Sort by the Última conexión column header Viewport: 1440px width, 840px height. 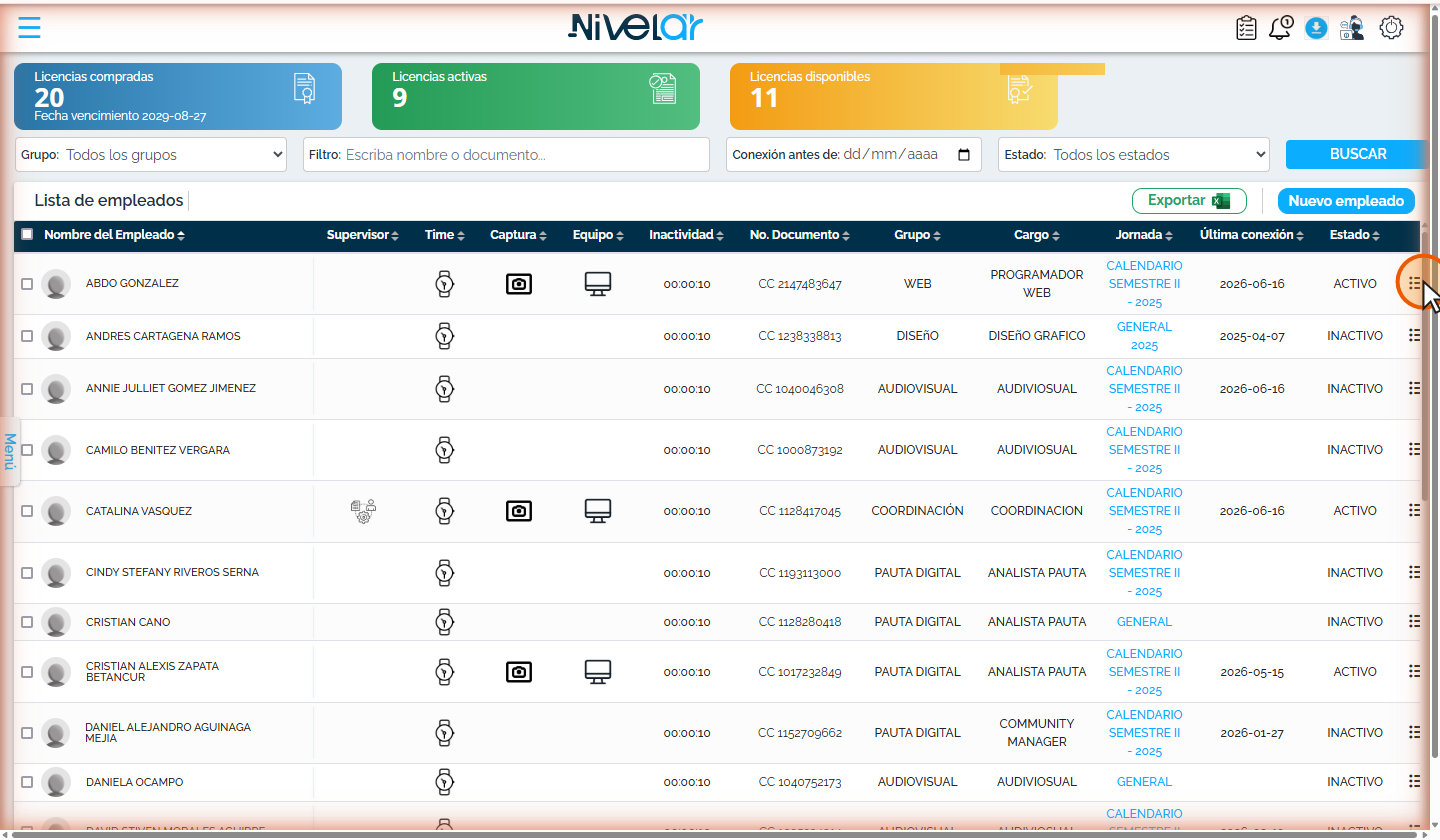click(1252, 235)
